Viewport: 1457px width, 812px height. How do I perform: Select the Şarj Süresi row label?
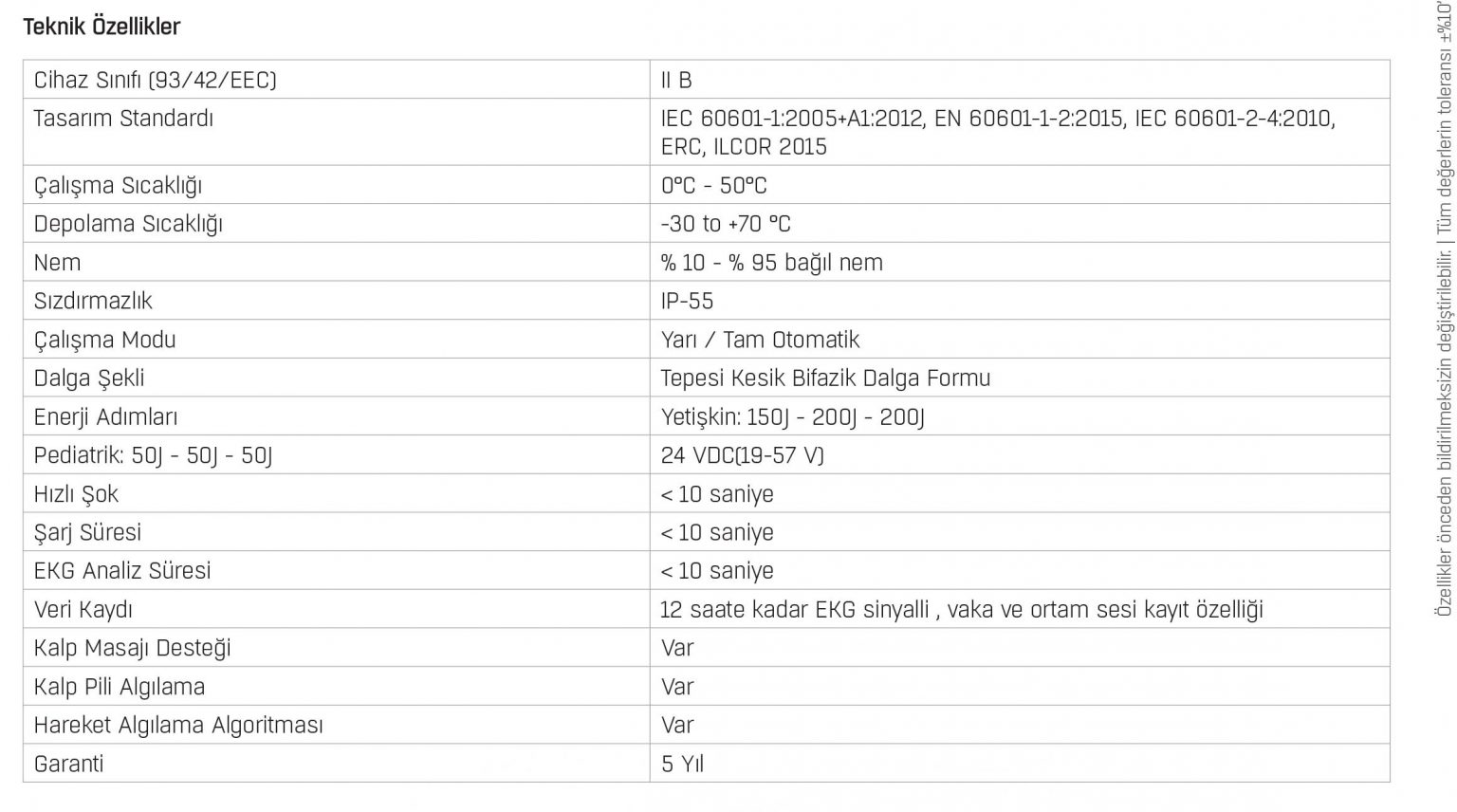87,532
